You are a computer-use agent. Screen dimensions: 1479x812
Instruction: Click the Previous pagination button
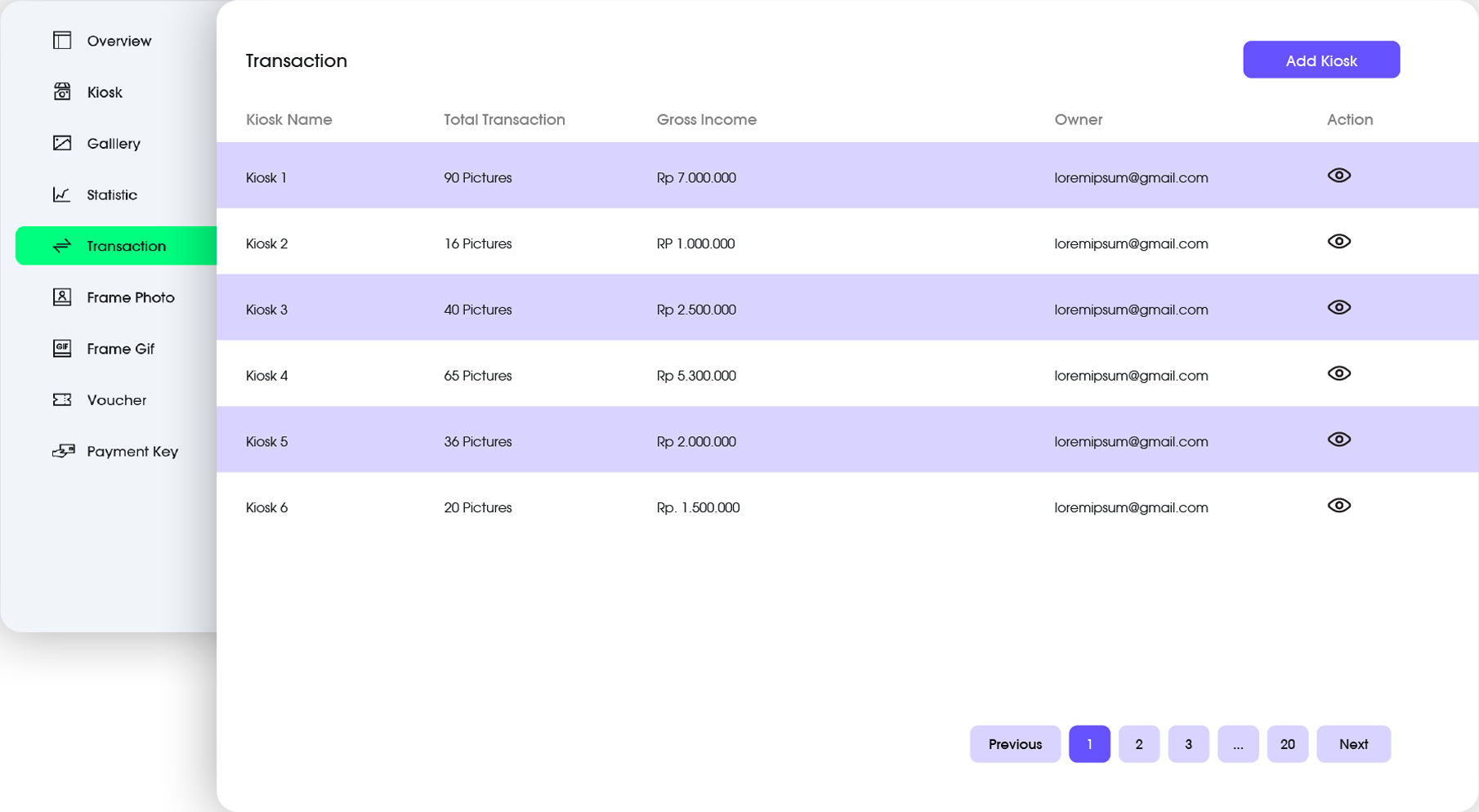tap(1015, 744)
